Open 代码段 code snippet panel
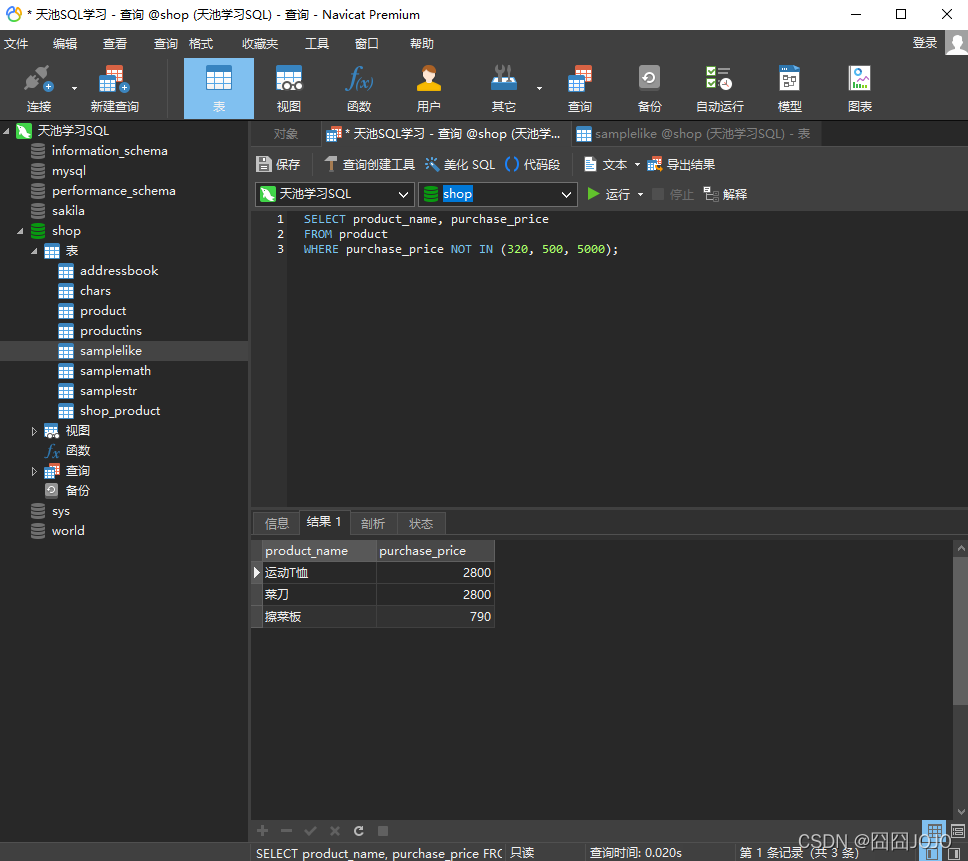 point(532,164)
